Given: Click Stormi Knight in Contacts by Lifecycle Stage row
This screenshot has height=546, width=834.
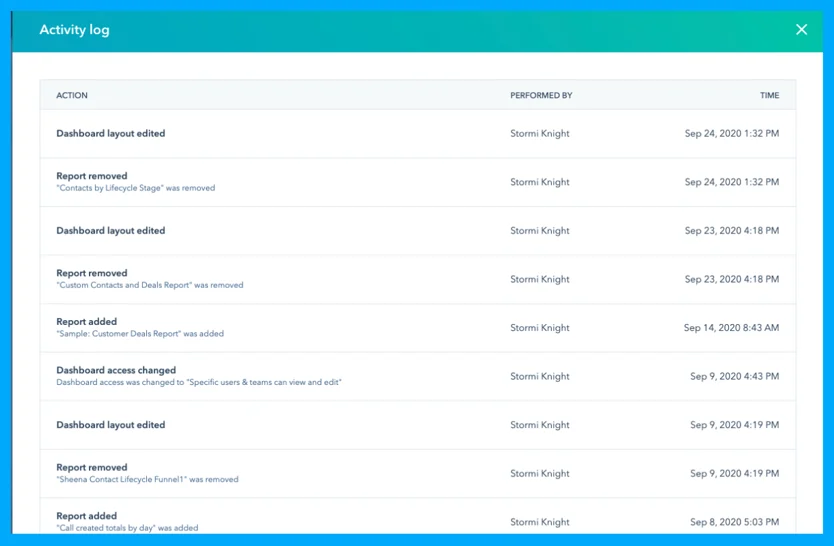Looking at the screenshot, I should point(540,182).
